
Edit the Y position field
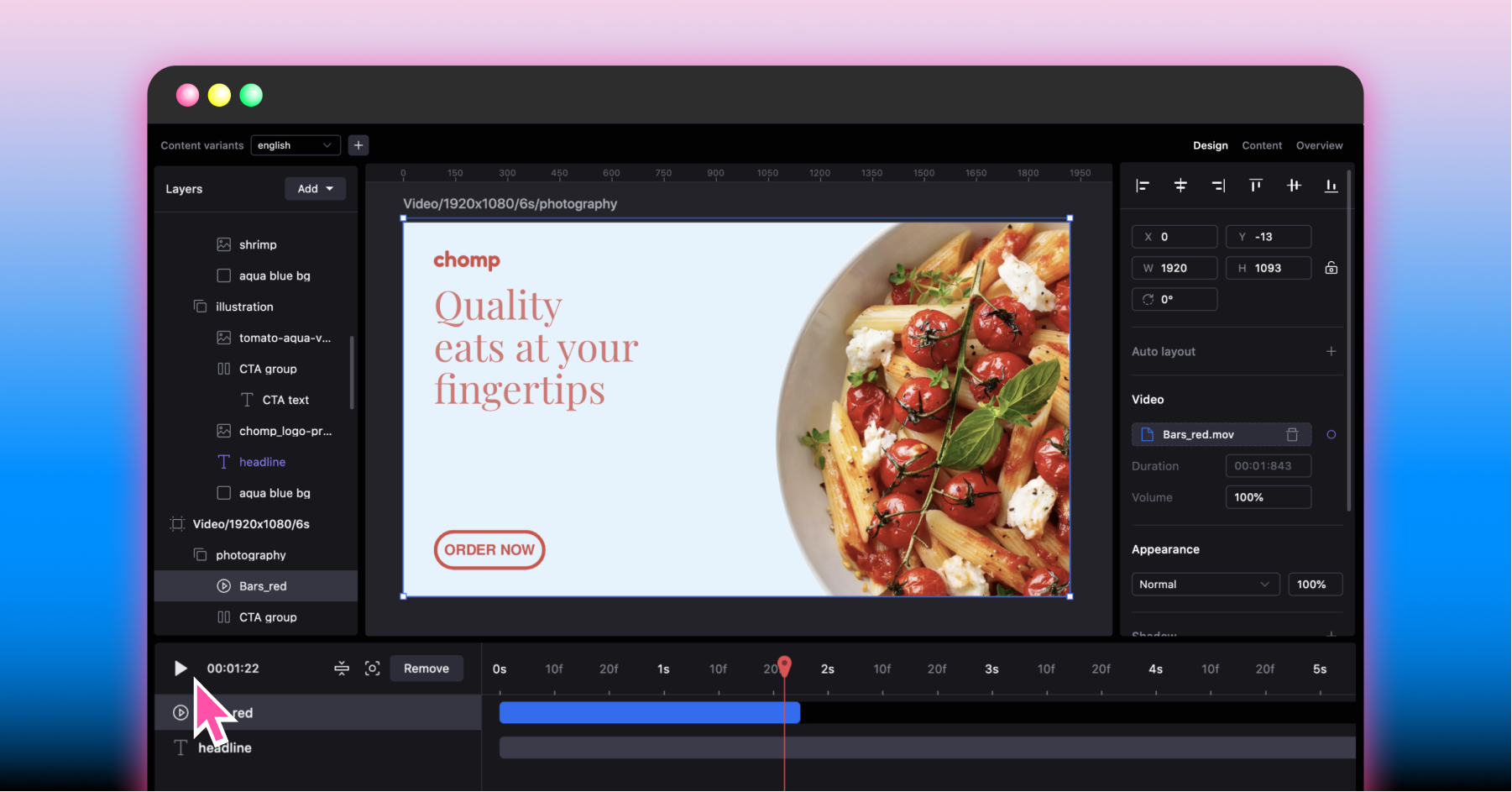point(1269,237)
